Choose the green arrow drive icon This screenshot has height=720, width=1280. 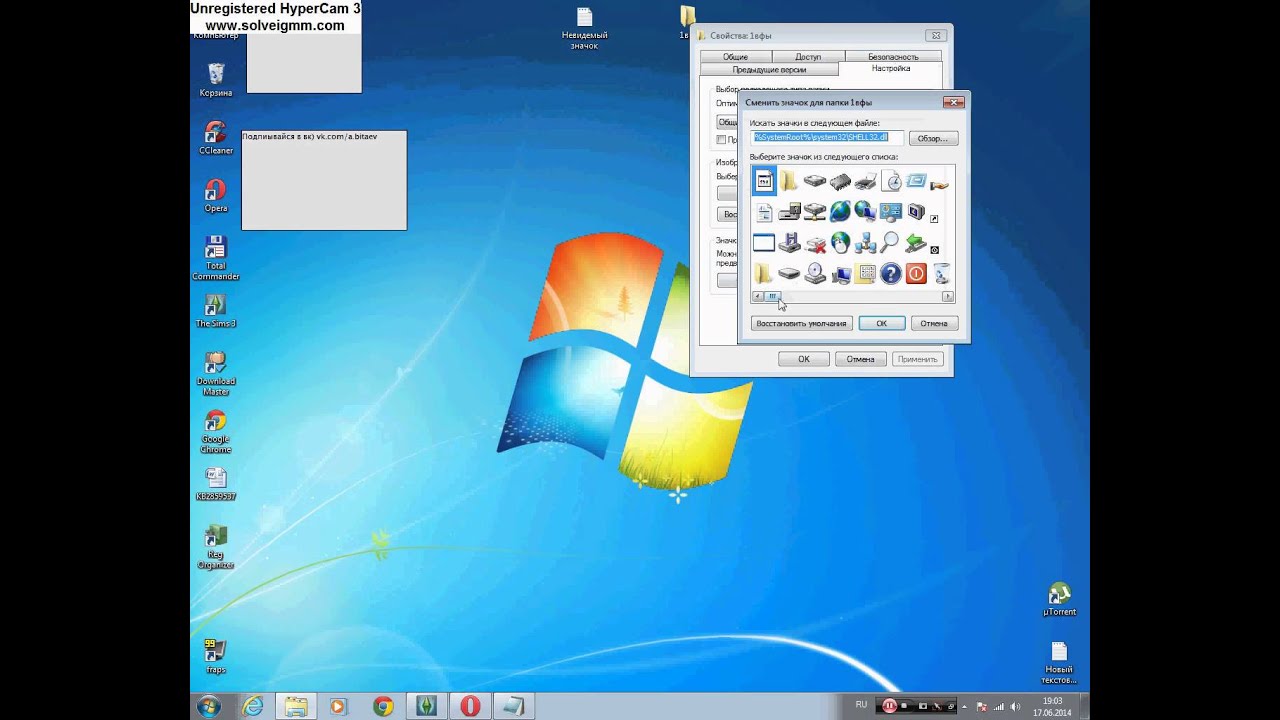916,243
